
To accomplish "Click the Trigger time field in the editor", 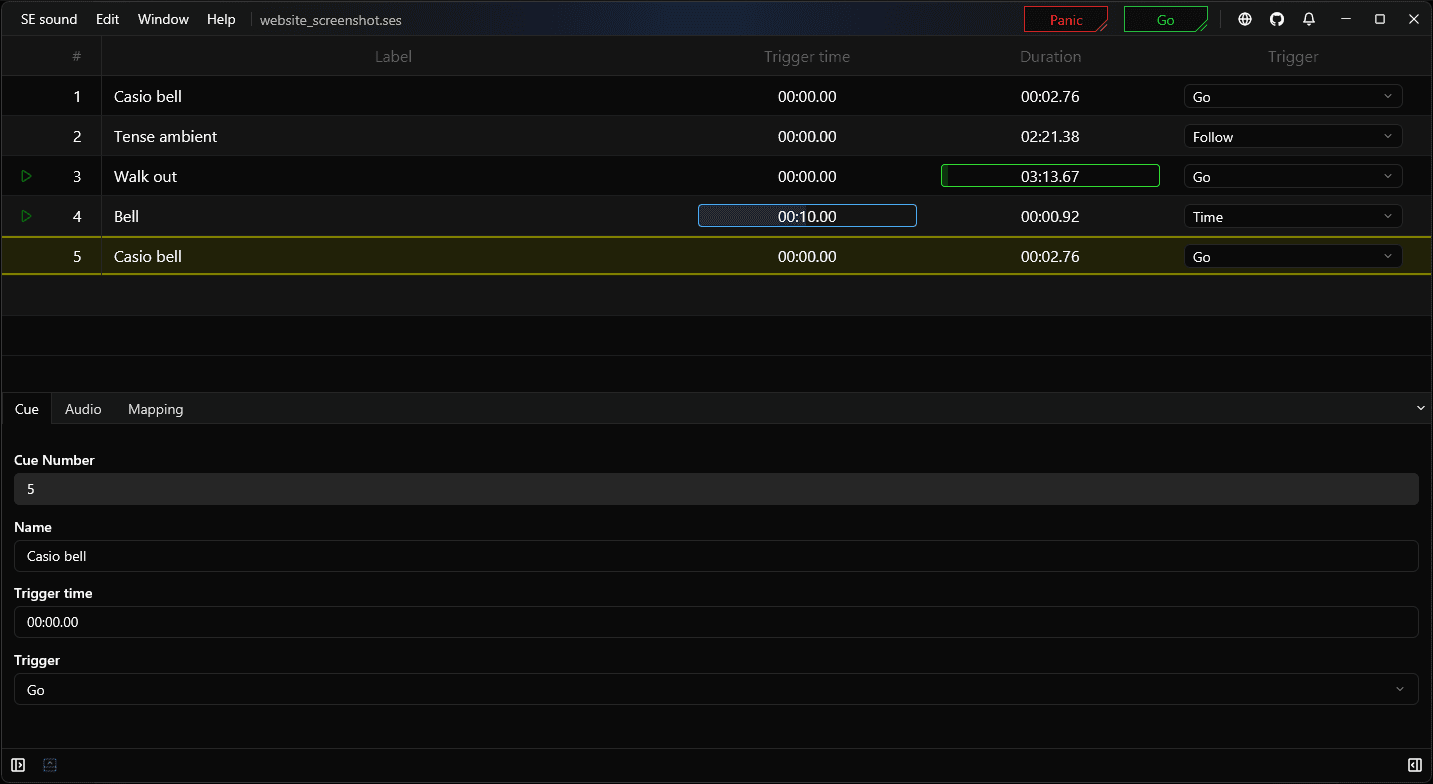I will point(716,622).
